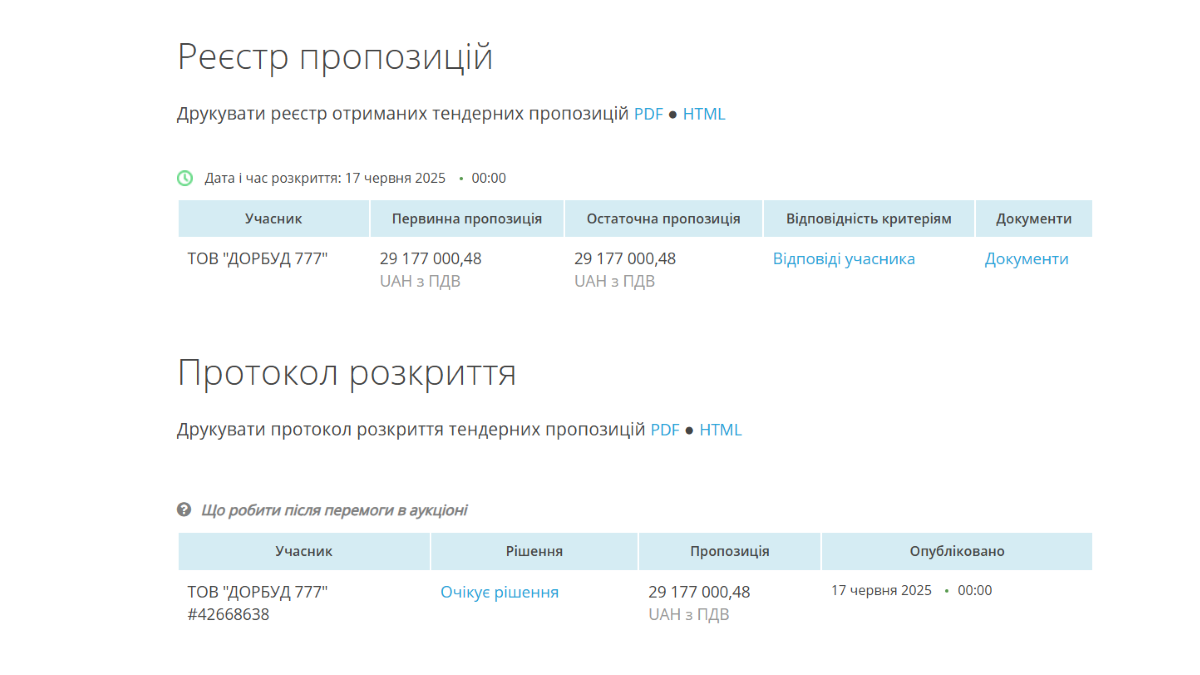Open PDF of the received tender proposals register

pyautogui.click(x=648, y=114)
